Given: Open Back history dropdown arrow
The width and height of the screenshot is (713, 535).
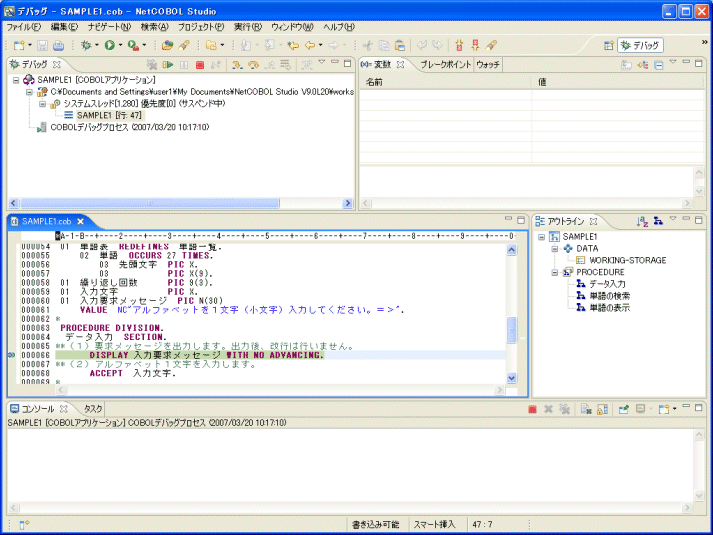Looking at the screenshot, I should (x=321, y=45).
